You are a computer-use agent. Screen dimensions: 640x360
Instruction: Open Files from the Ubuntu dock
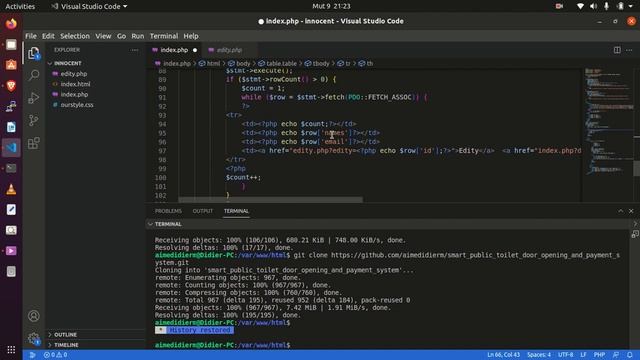[x=11, y=44]
